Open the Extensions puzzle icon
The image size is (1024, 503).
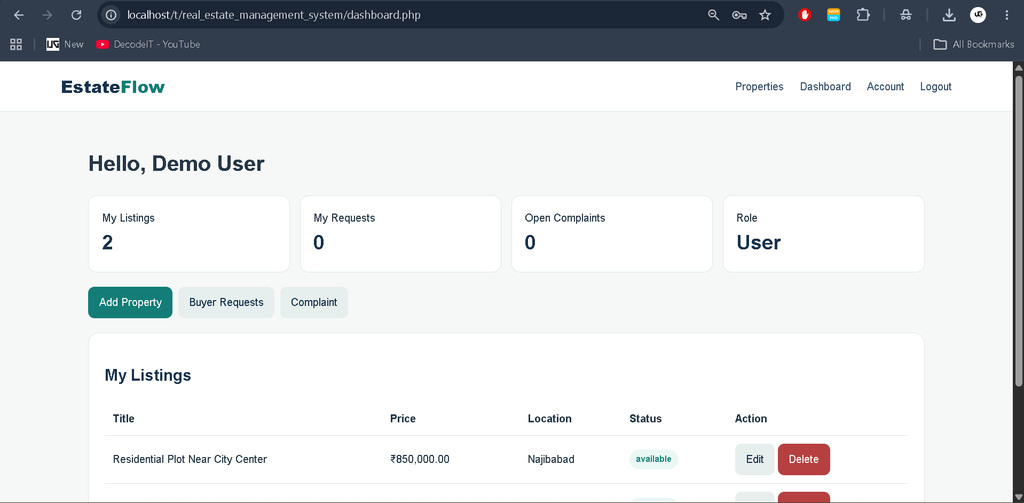863,15
